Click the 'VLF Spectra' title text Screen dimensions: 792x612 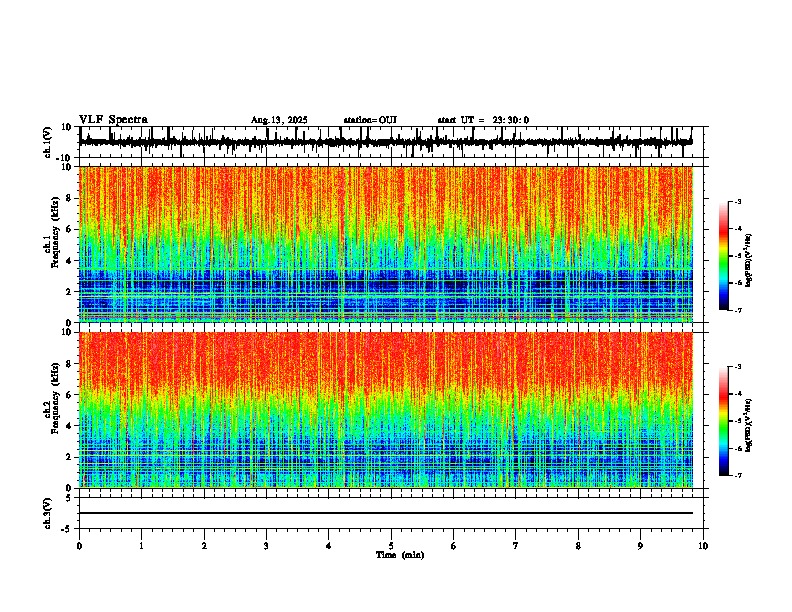coord(113,120)
